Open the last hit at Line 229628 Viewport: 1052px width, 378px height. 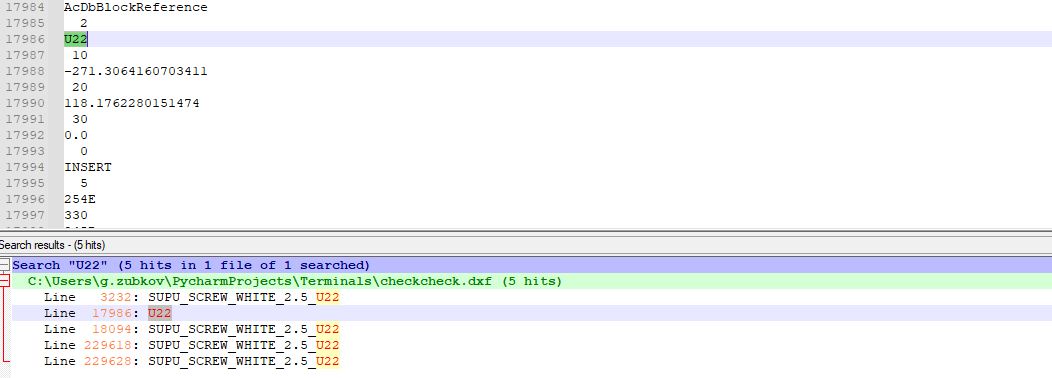click(x=192, y=362)
